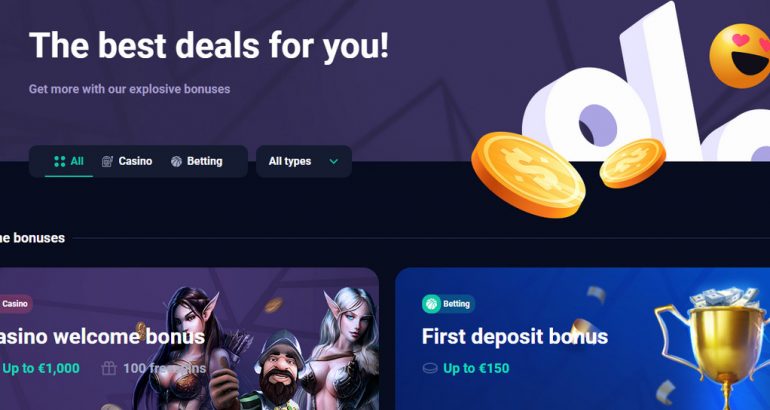Open the All types dropdown

303,161
